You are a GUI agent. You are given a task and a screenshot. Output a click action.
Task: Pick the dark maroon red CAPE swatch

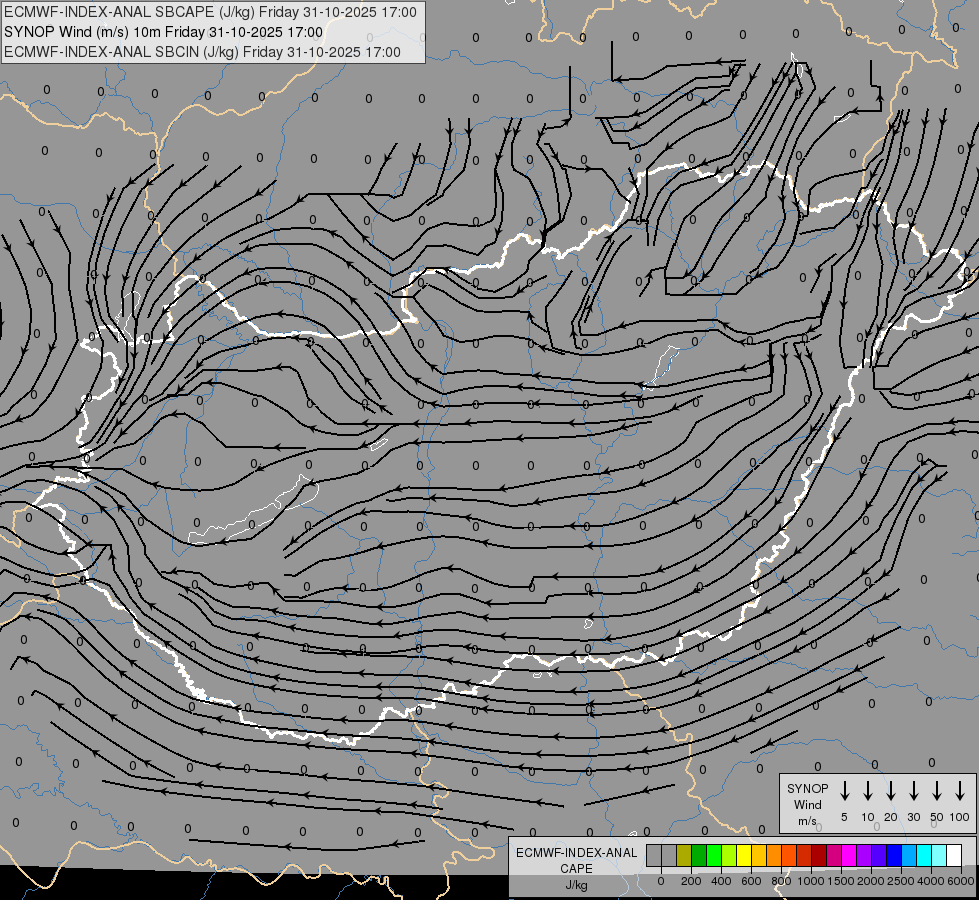pyautogui.click(x=819, y=856)
